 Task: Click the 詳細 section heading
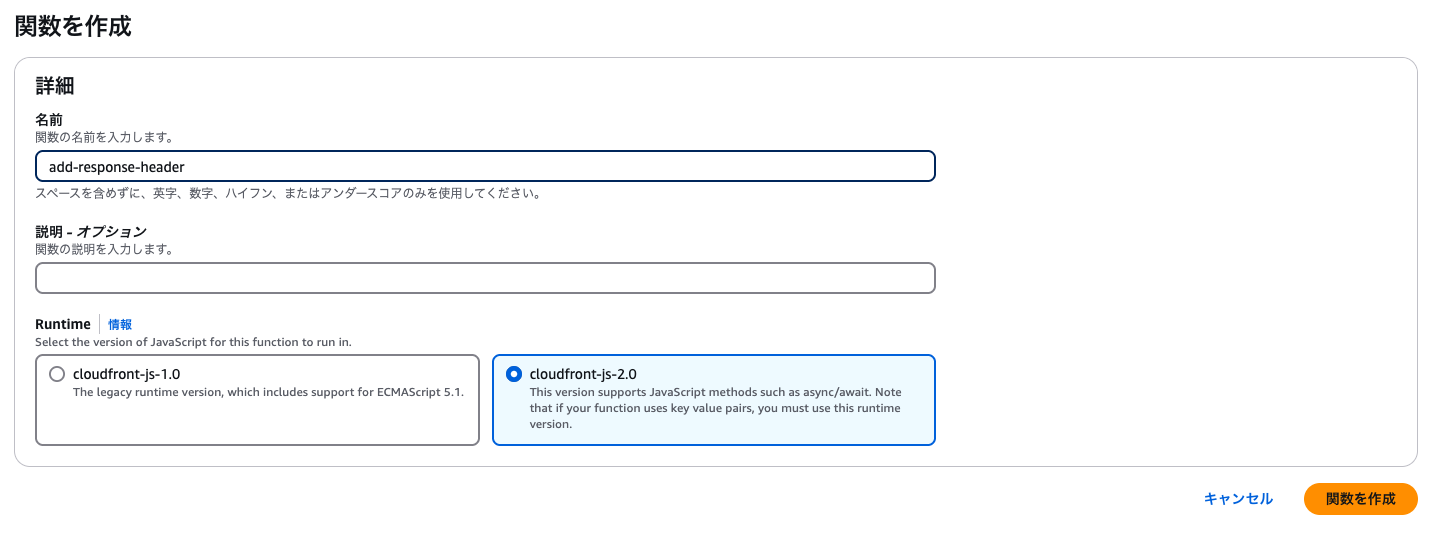point(55,86)
